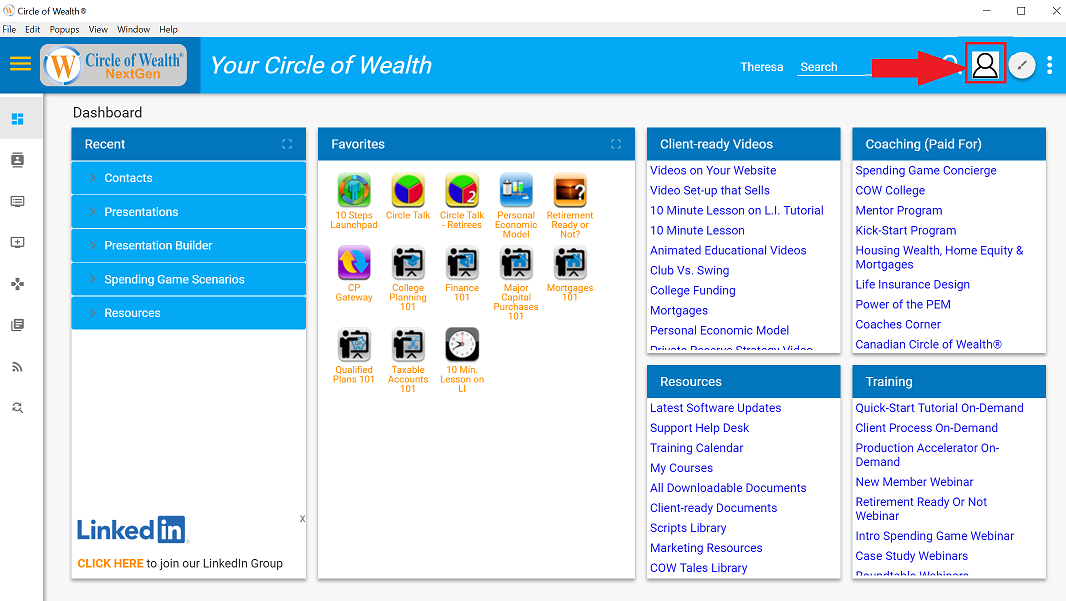Expand the Presentation Builder section
This screenshot has height=601, width=1066.
pyautogui.click(x=188, y=245)
